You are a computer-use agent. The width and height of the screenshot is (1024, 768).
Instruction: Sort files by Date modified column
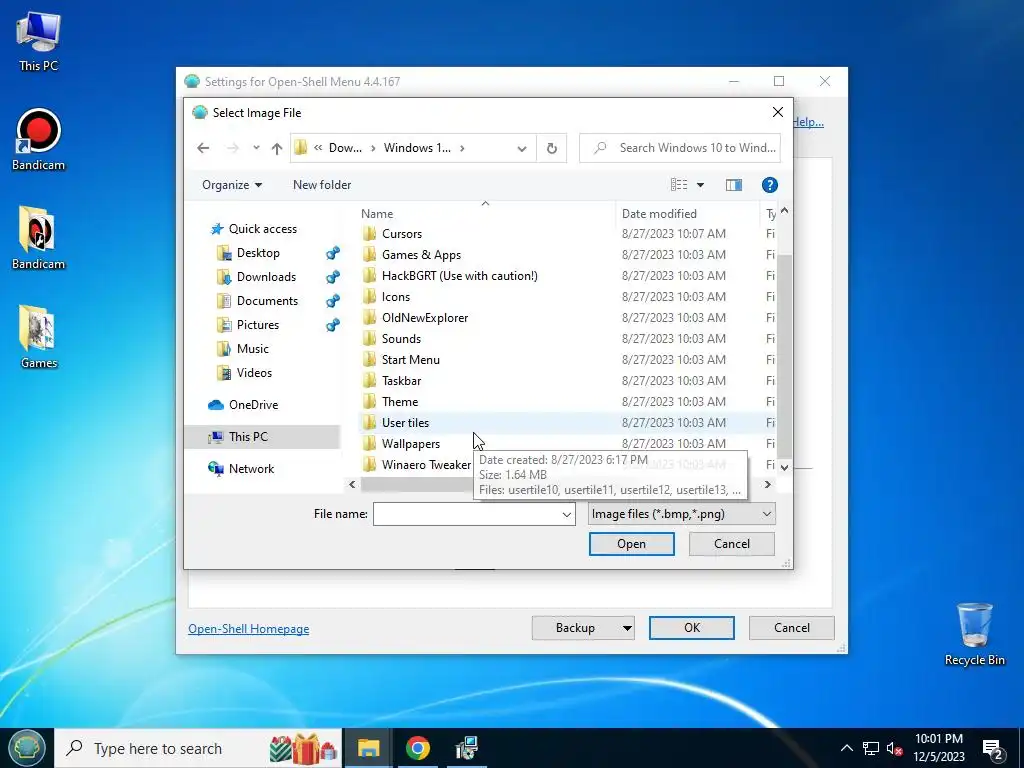click(659, 214)
